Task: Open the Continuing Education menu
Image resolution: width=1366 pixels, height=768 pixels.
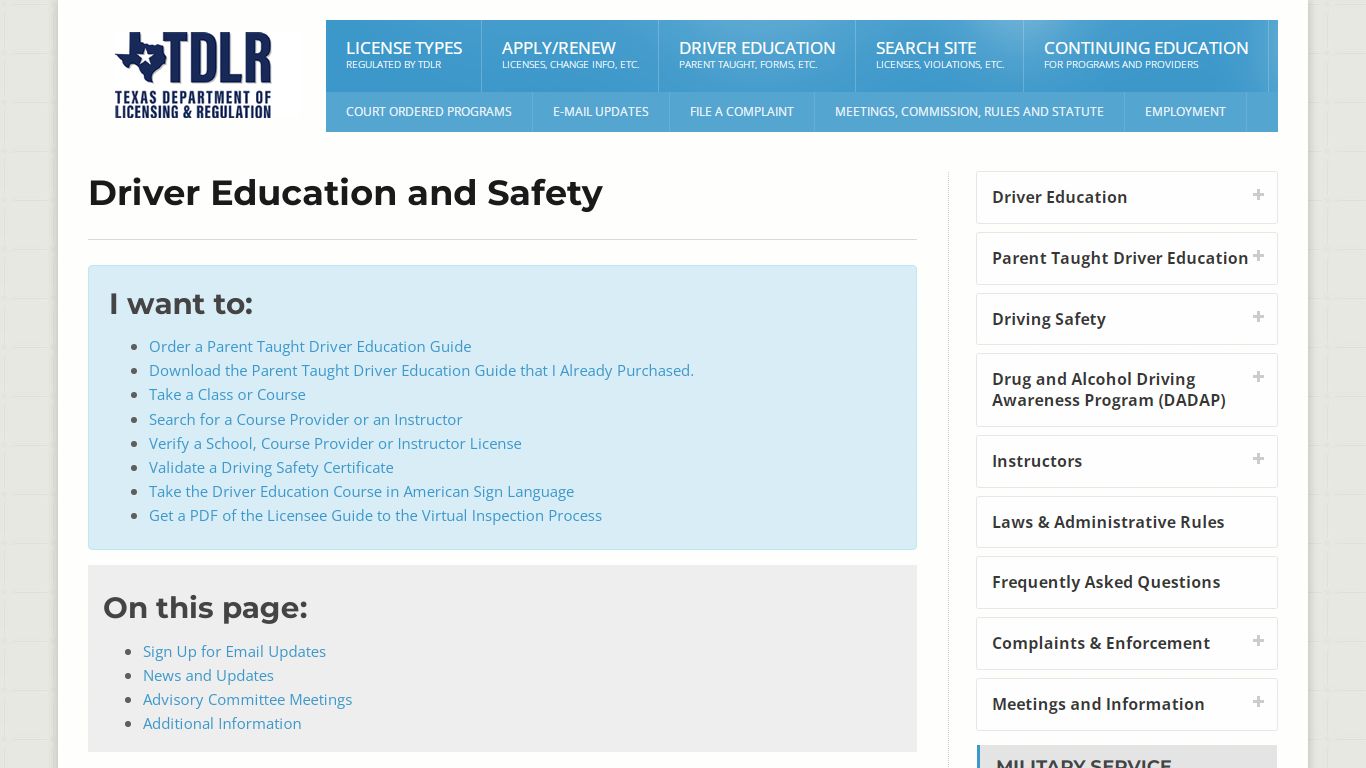Action: coord(1146,56)
